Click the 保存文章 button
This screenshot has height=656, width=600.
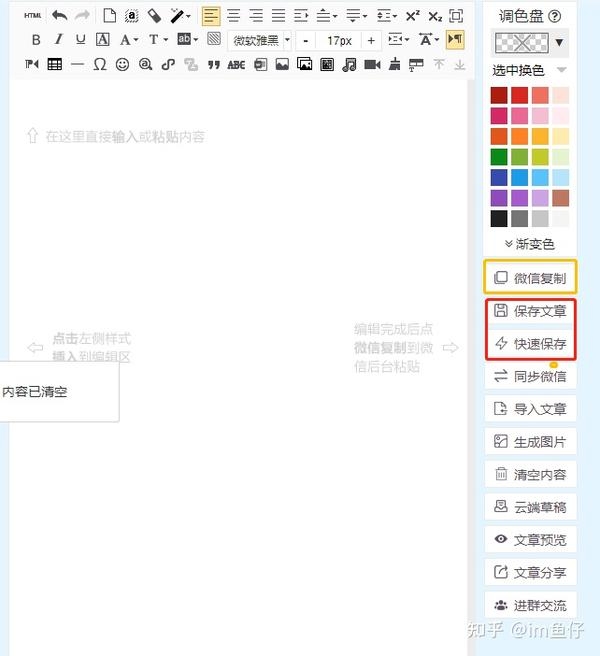tap(531, 311)
